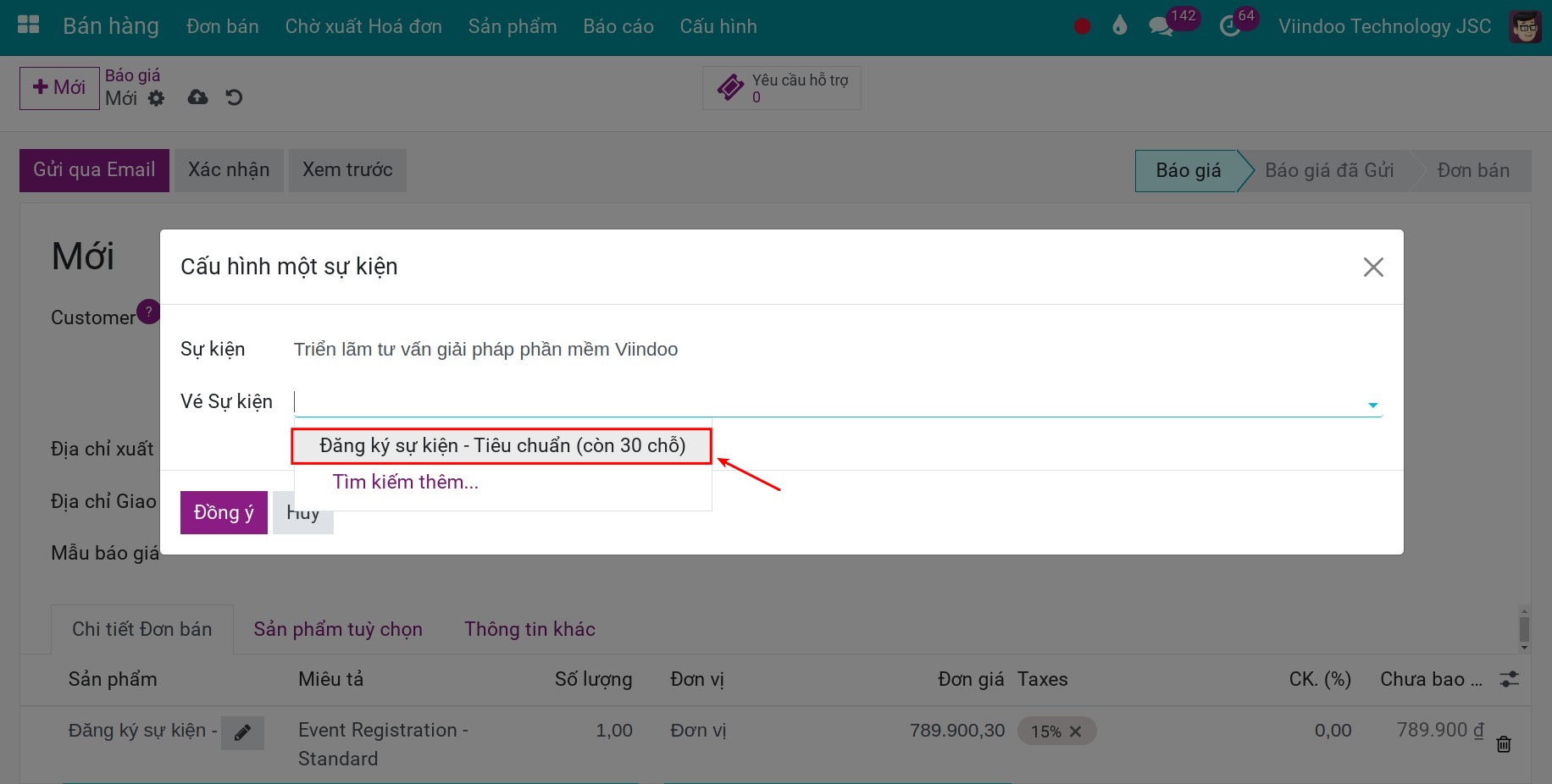Image resolution: width=1552 pixels, height=784 pixels.
Task: Open Chờ xuất Hoá đơn menu
Action: (363, 26)
